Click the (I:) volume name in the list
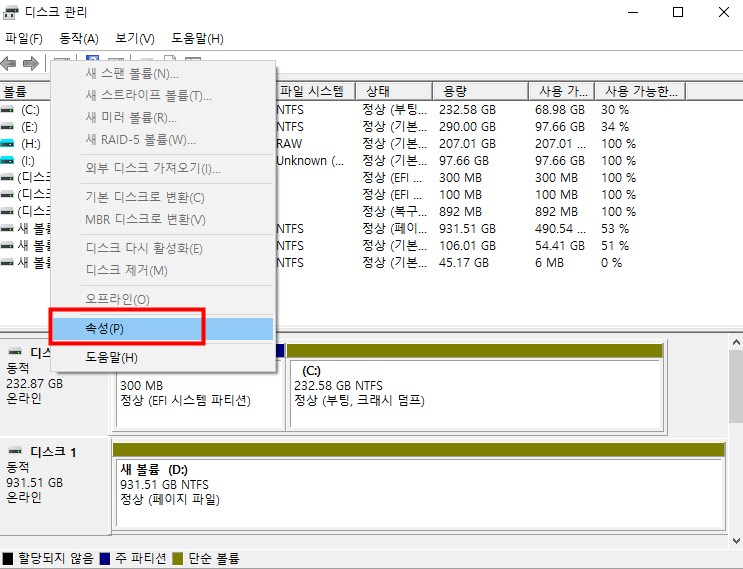743x569 pixels. pyautogui.click(x=28, y=161)
